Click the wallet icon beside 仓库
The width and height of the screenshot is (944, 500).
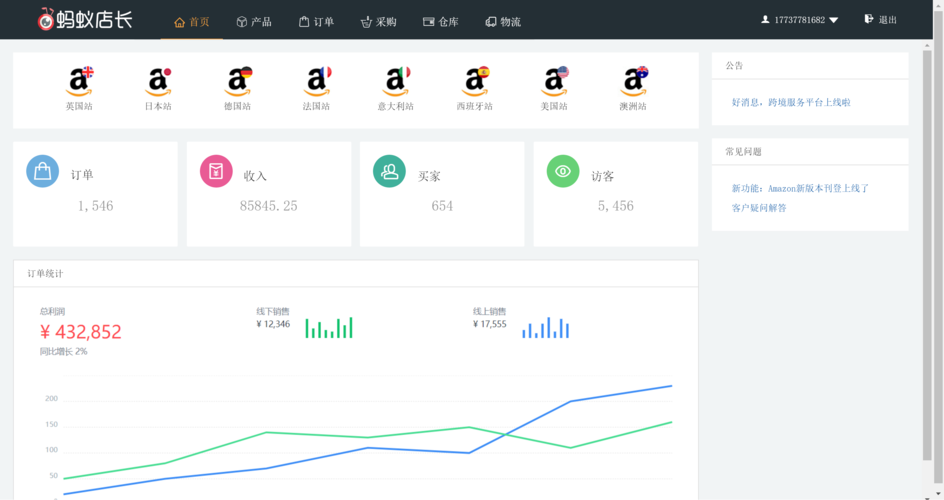coord(429,22)
